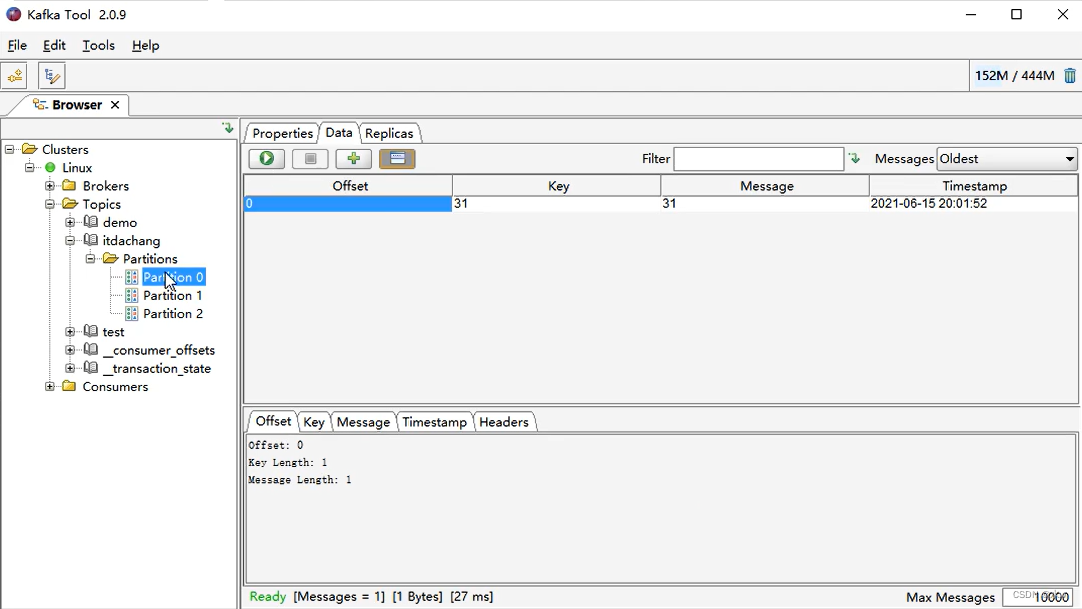Image resolution: width=1082 pixels, height=609 pixels.
Task: Click the green plus add message button
Action: click(353, 159)
